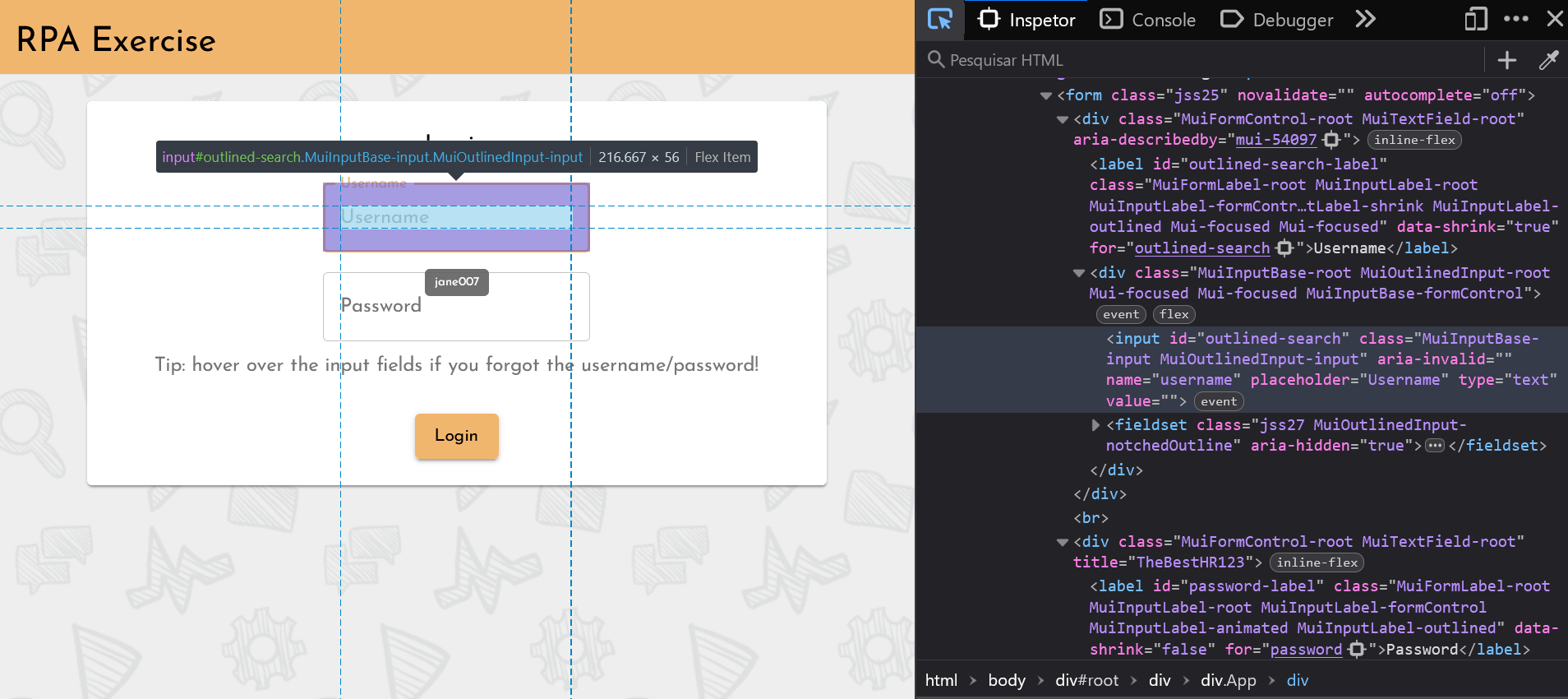The image size is (1568, 699).
Task: Select div.App in the breadcrumb trail
Action: coord(1228,680)
